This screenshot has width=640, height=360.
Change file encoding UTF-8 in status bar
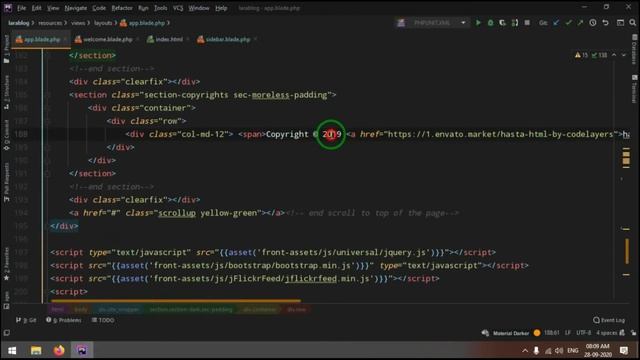583,333
